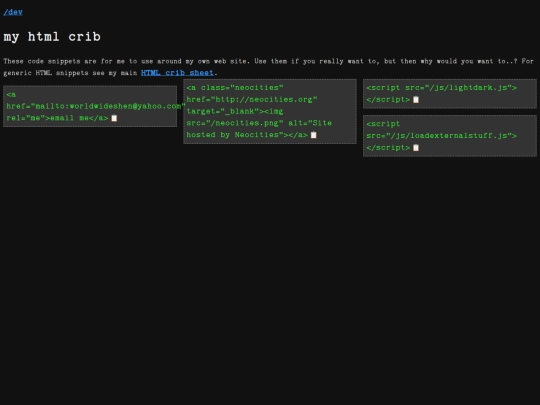Copy the email me mailto snippet
This screenshot has width=540, height=405.
point(114,118)
